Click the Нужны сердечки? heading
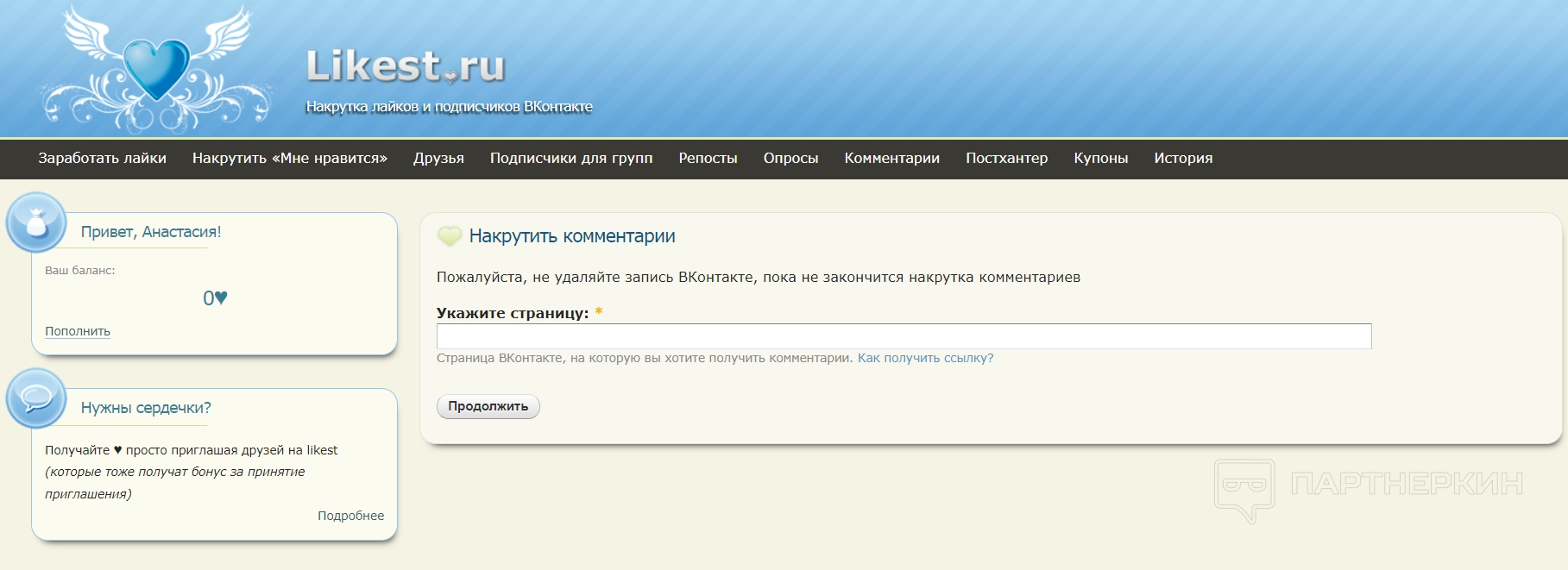 coord(146,408)
